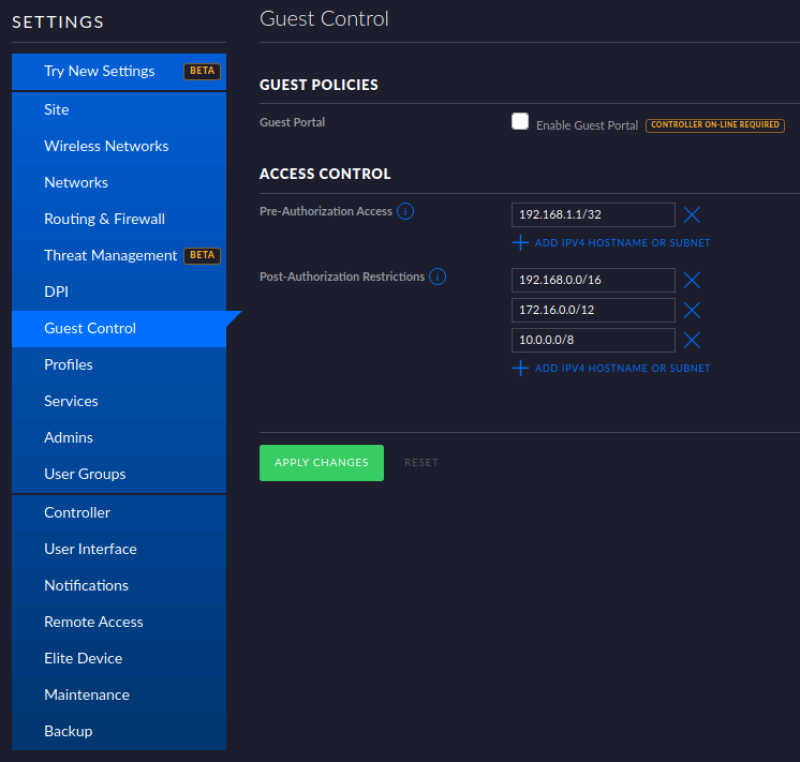Image resolution: width=800 pixels, height=762 pixels.
Task: Go to Notifications settings
Action: tap(119, 586)
